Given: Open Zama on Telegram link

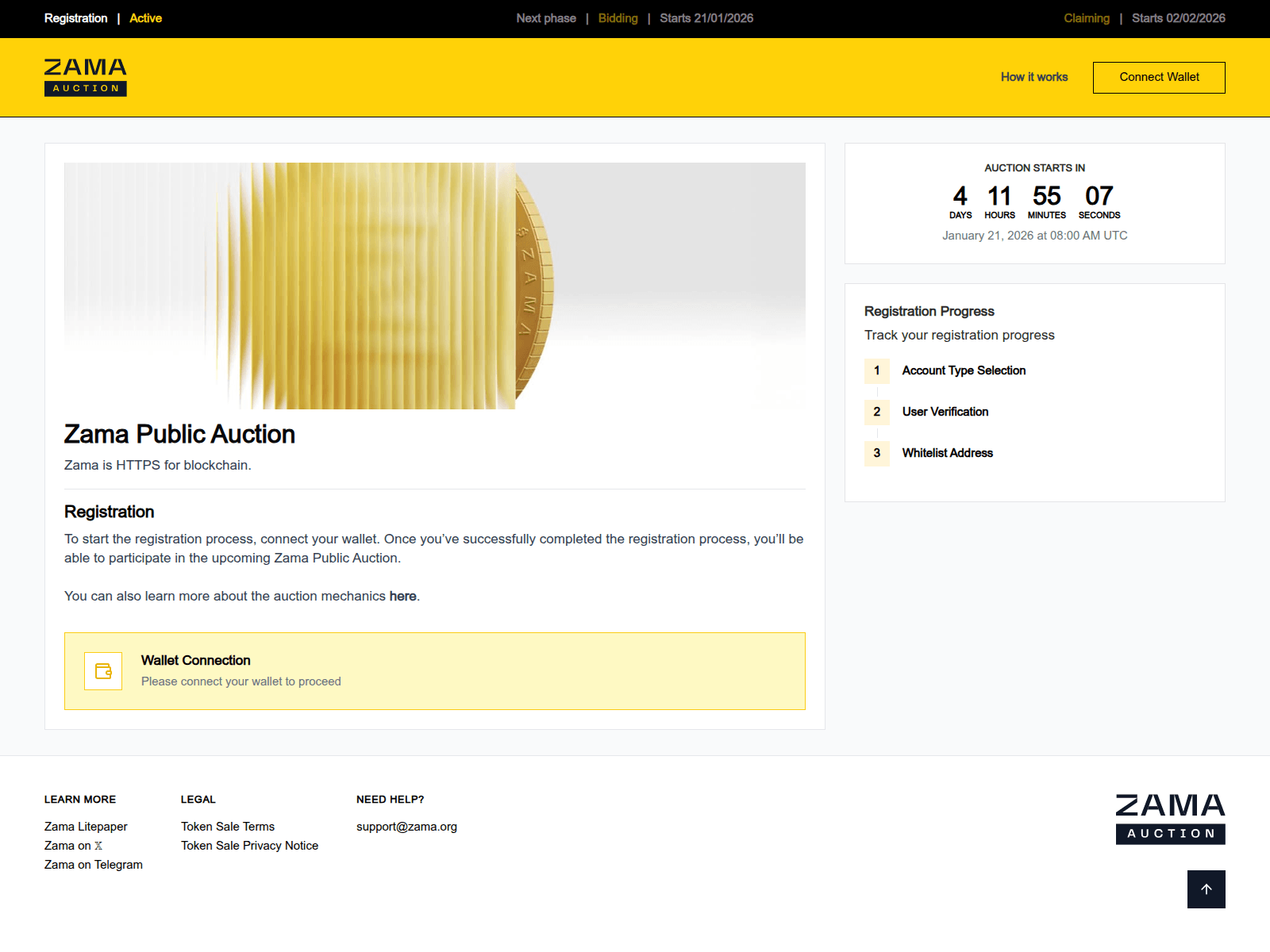Looking at the screenshot, I should [94, 865].
